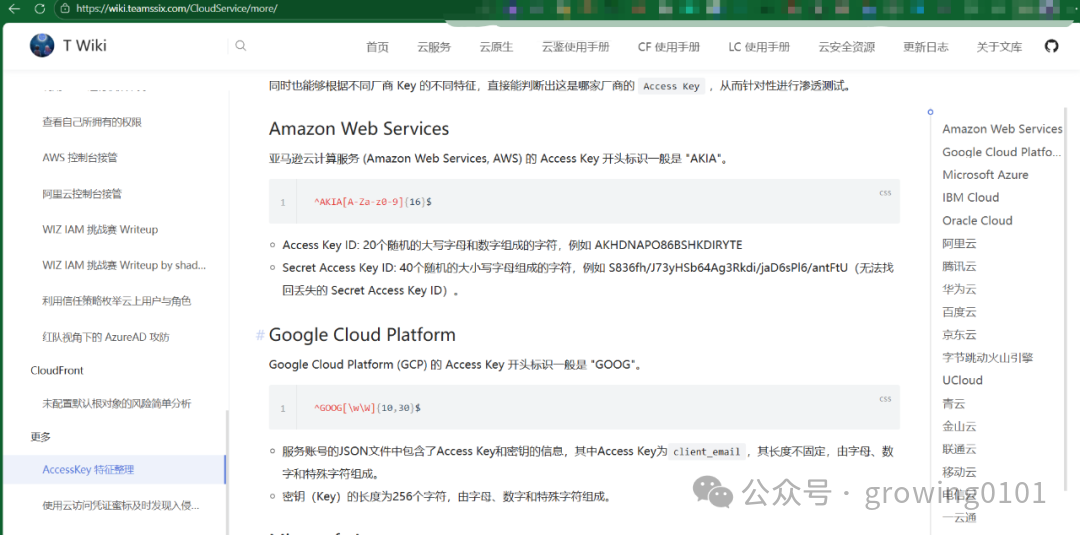Viewport: 1080px width, 535px height.
Task: Click the # anchor beside Google Cloud Platform
Action: tap(260, 335)
